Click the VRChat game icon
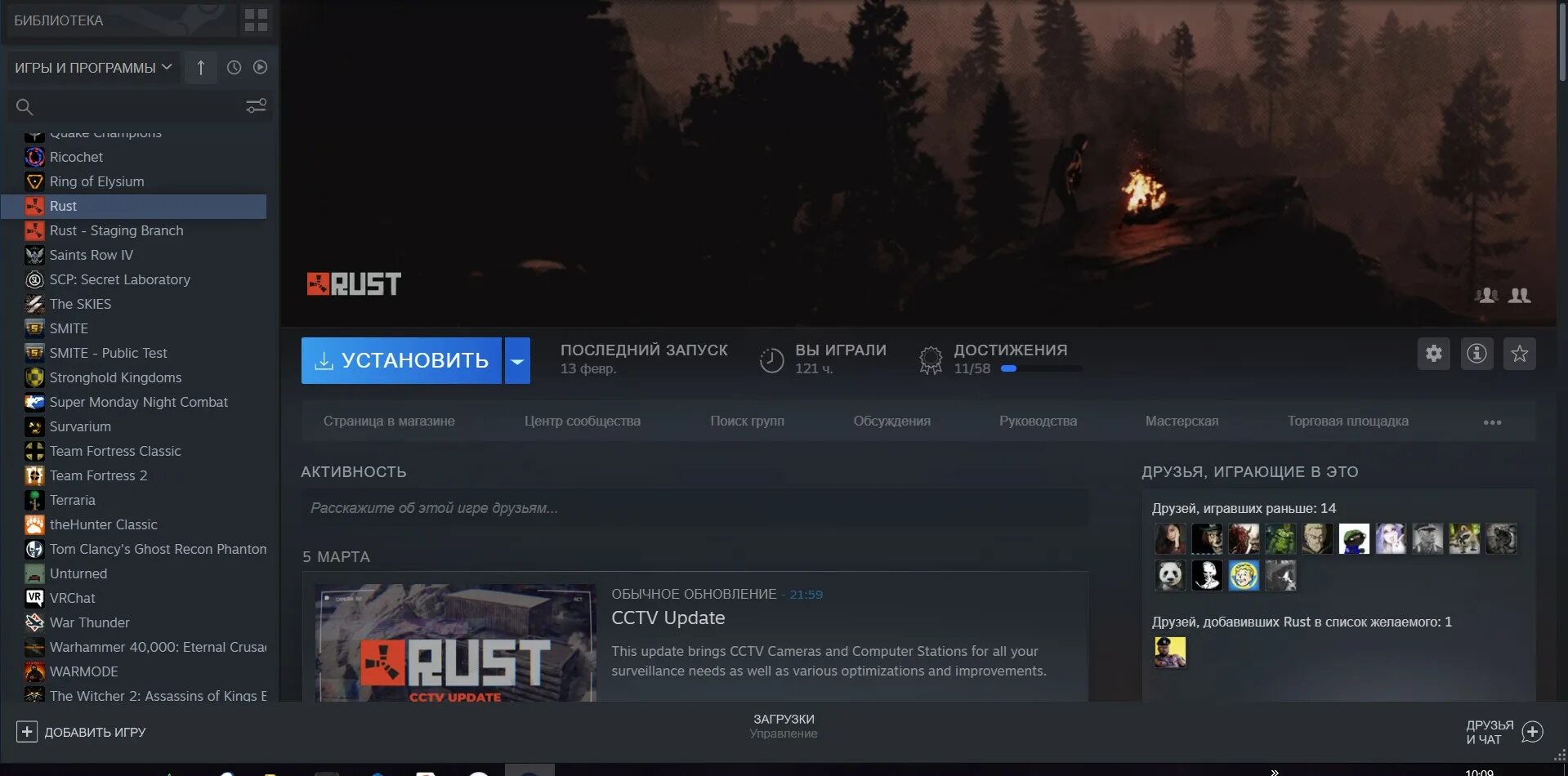 click(34, 598)
